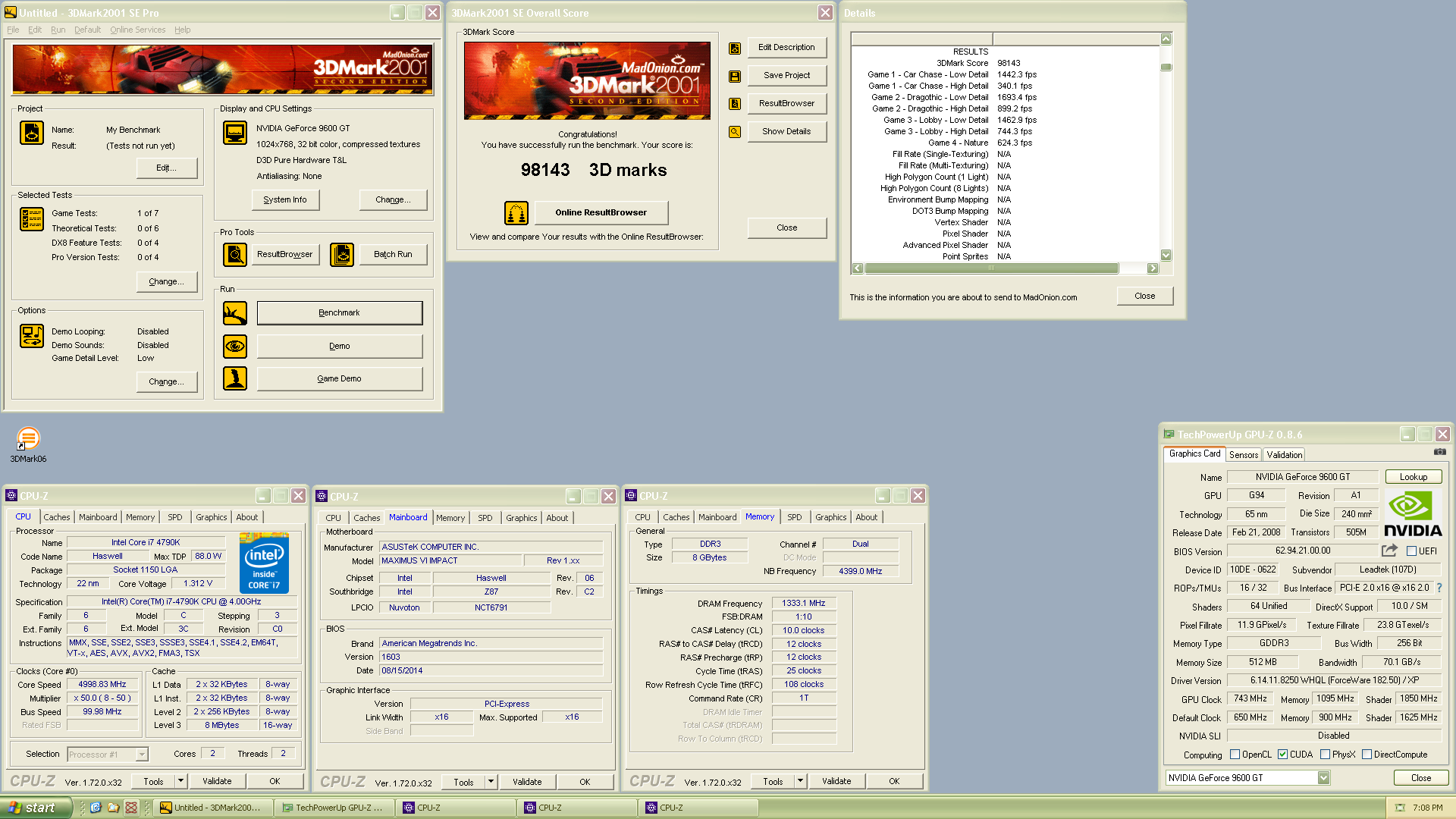Click the Details horizontal scroll left arrow
Viewport: 1456px width, 819px height.
coord(858,268)
